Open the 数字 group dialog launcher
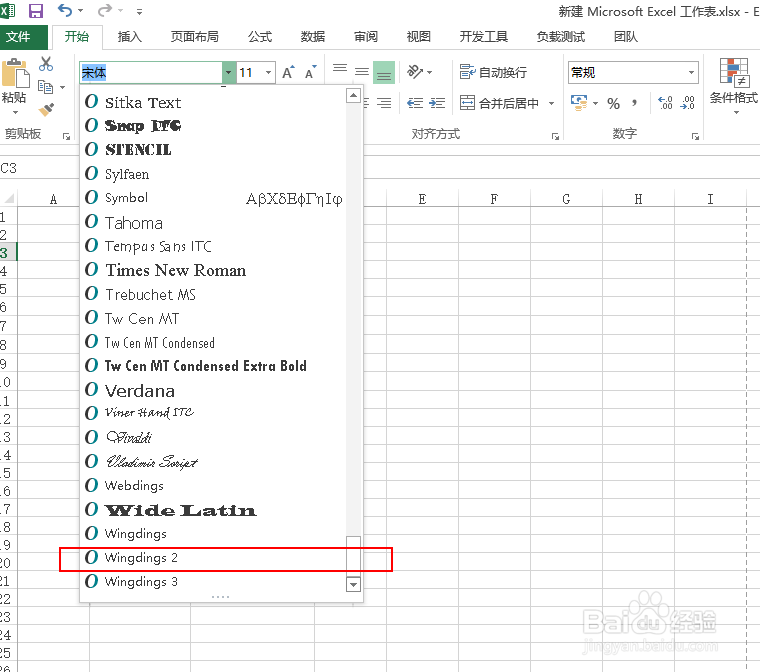Screen dimensions: 760x672 point(695,137)
